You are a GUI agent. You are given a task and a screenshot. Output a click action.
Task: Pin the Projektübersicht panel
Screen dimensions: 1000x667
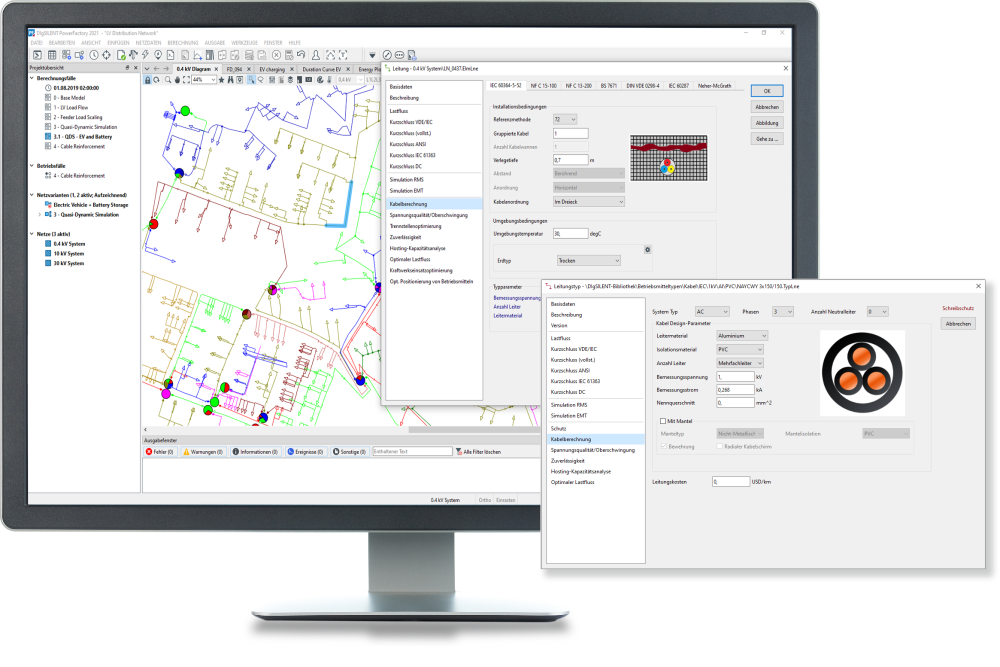[127, 68]
